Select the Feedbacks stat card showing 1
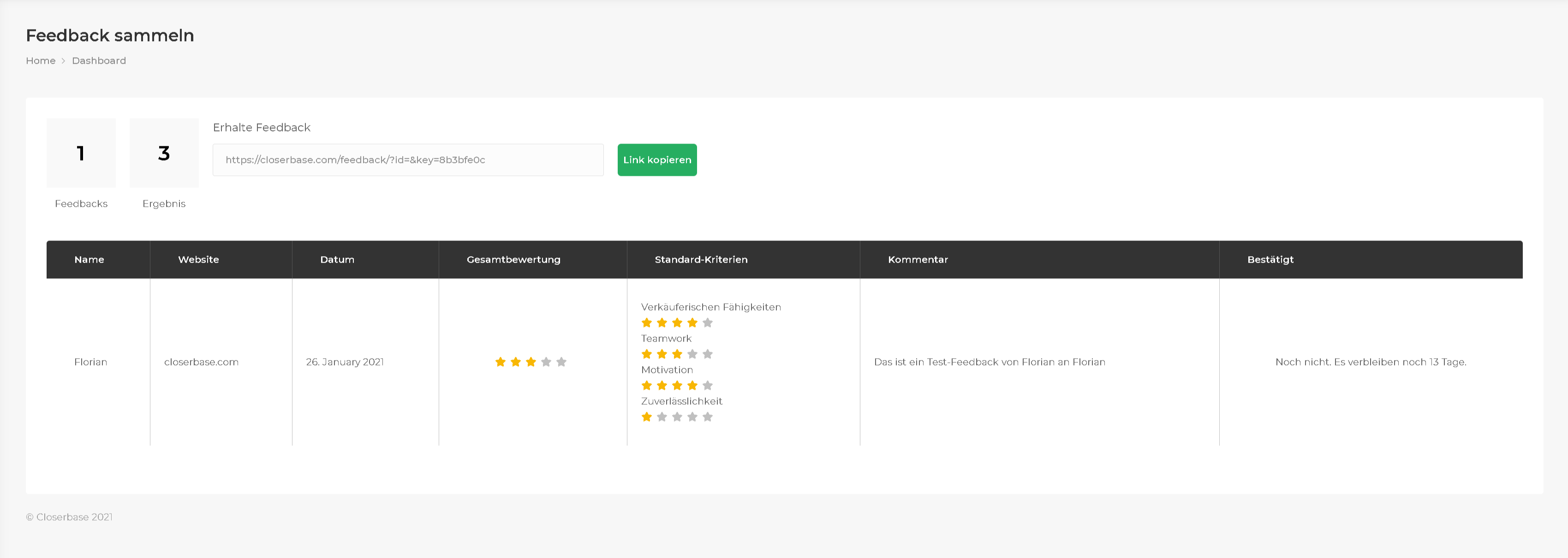The image size is (1568, 558). [81, 153]
